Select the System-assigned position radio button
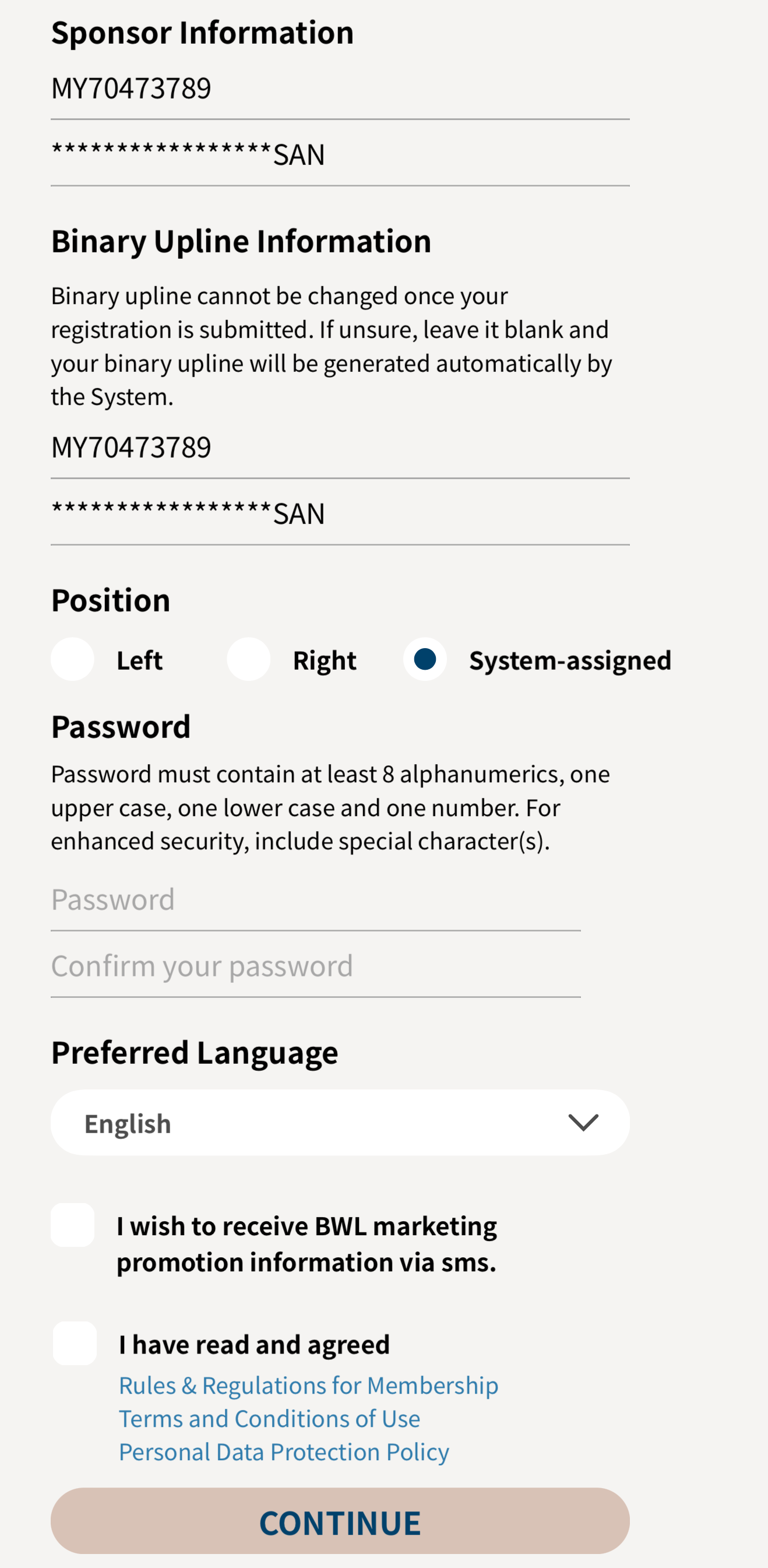 point(425,659)
